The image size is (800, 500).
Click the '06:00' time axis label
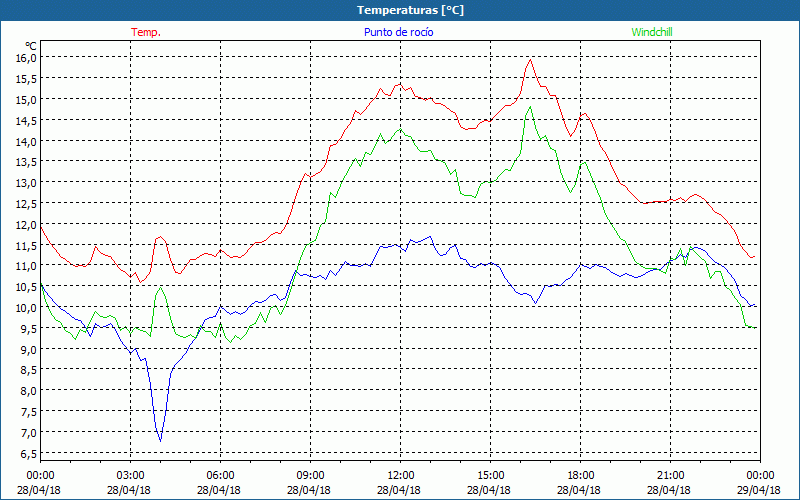coord(220,476)
